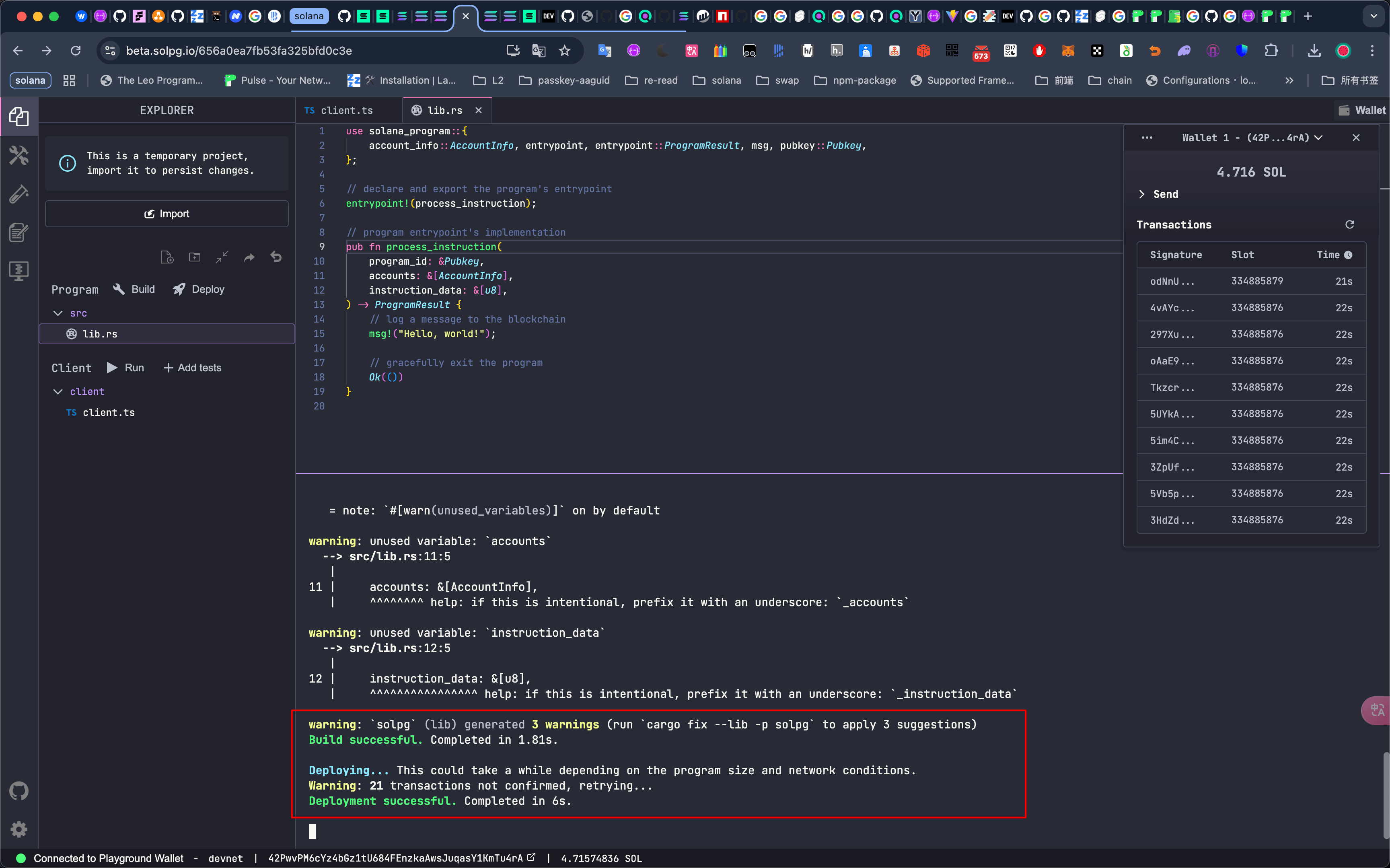
Task: Open a new browser tab
Action: [1308, 16]
